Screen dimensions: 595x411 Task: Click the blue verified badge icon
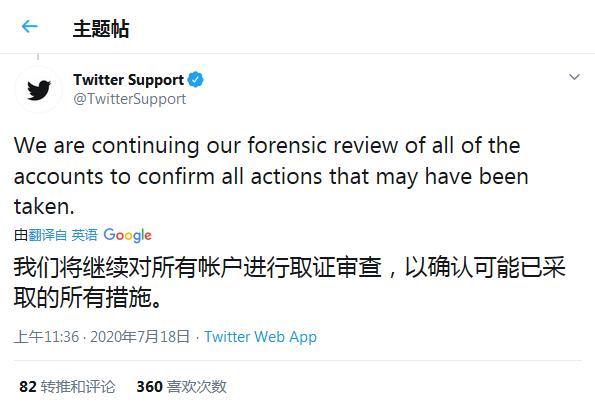point(196,80)
